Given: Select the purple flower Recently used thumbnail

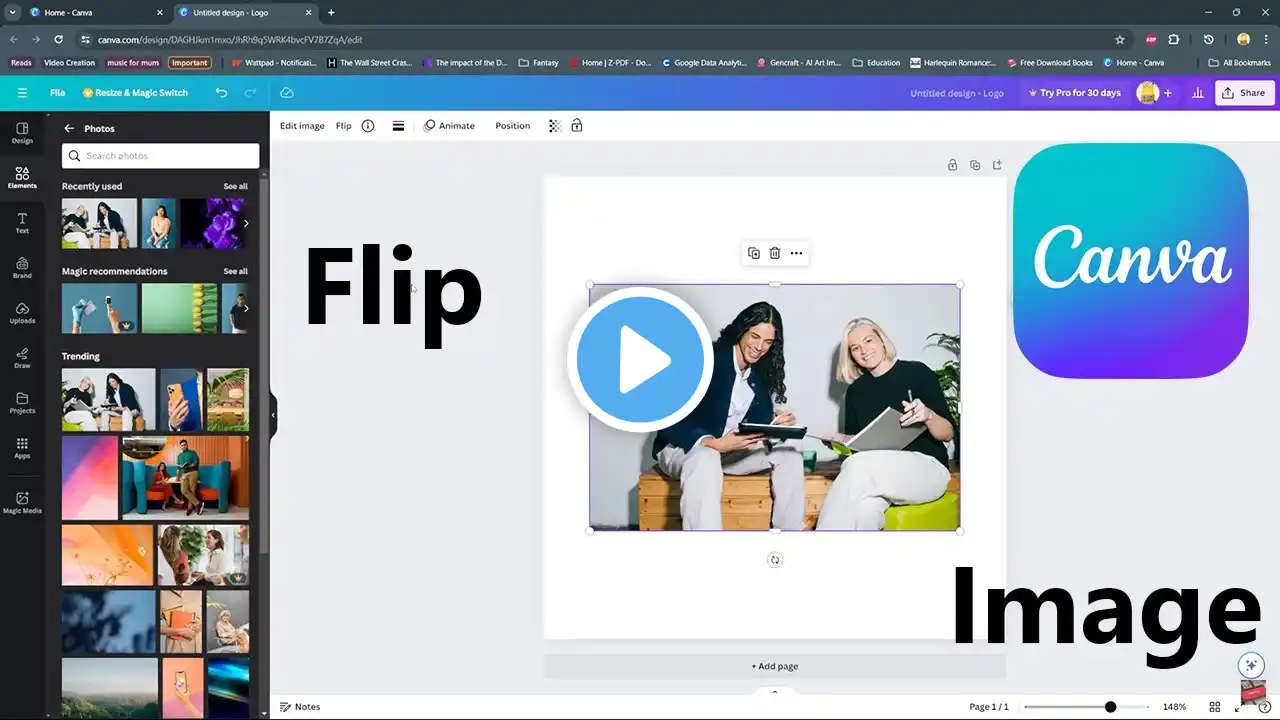Looking at the screenshot, I should 212,223.
